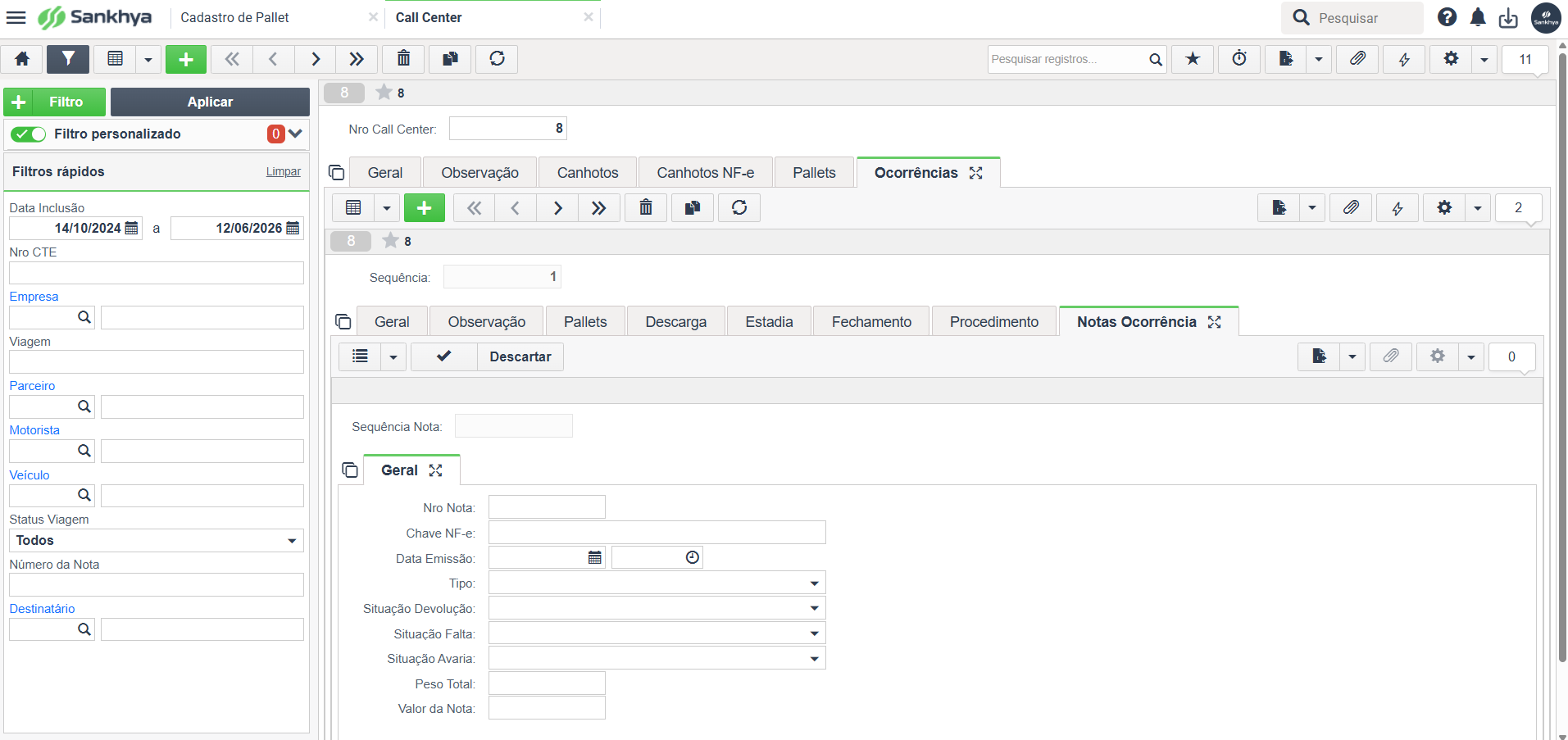
Task: Open Ocorrências export dropdown arrow
Action: [1312, 208]
